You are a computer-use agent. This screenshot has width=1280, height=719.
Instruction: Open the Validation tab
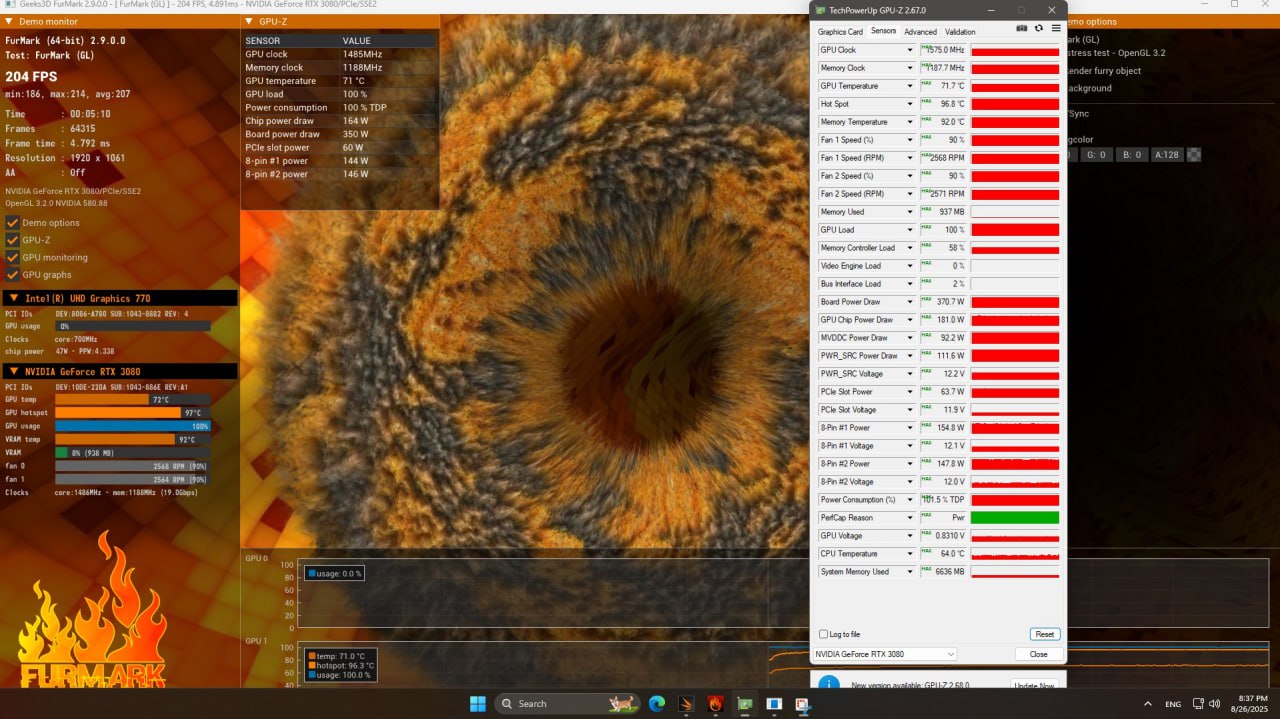[960, 32]
